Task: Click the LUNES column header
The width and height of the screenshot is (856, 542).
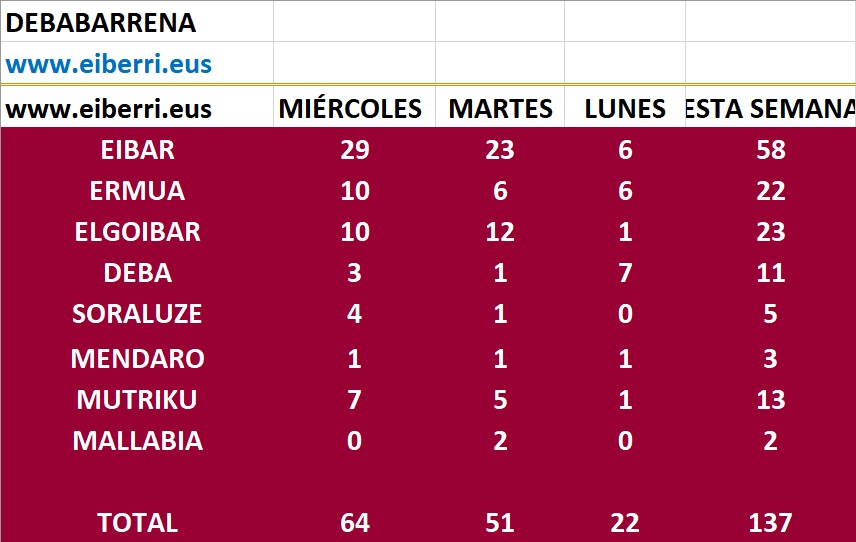Action: point(625,109)
